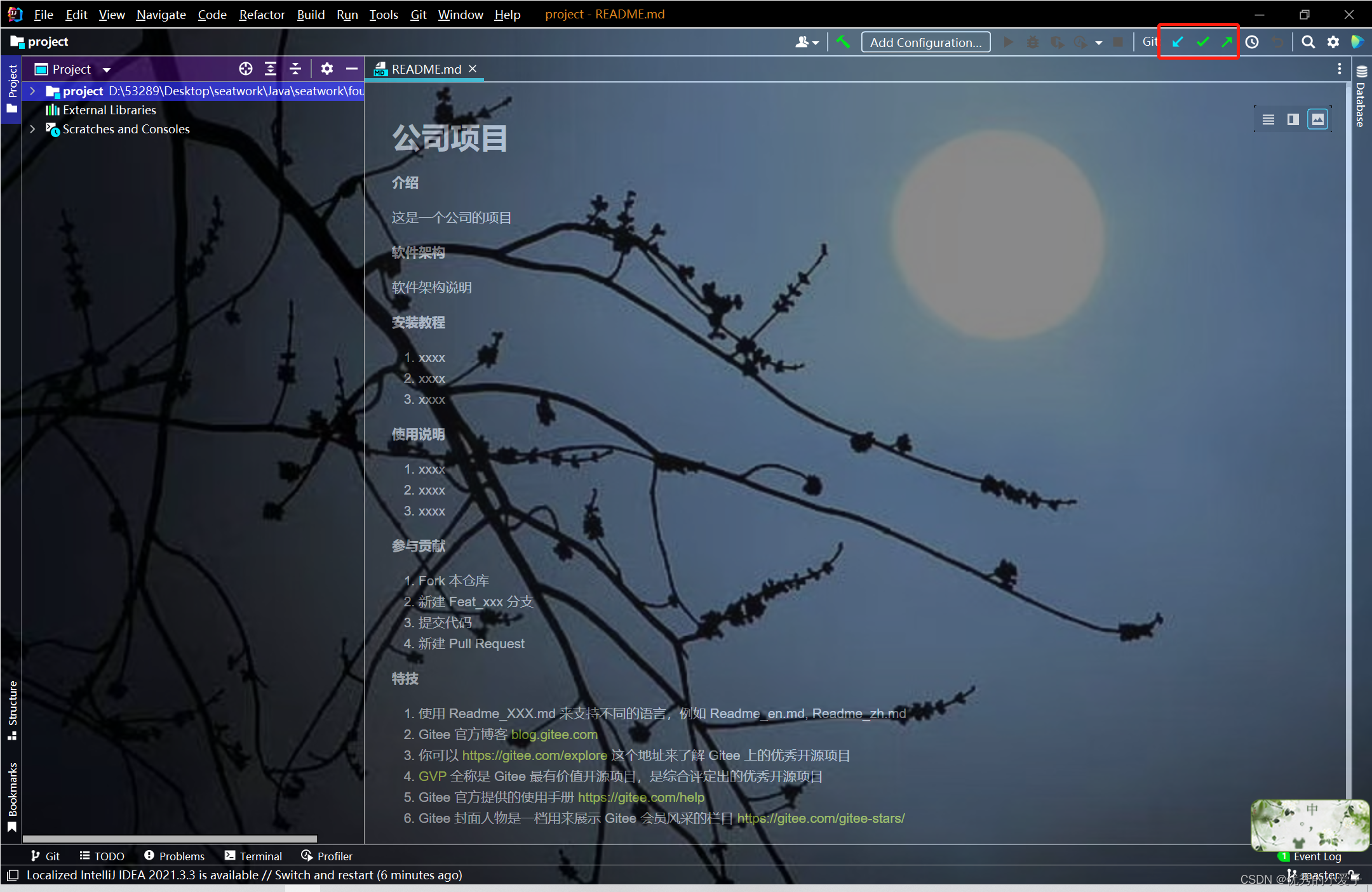
Task: Open run options dropdown arrow beside profiler
Action: [1098, 43]
